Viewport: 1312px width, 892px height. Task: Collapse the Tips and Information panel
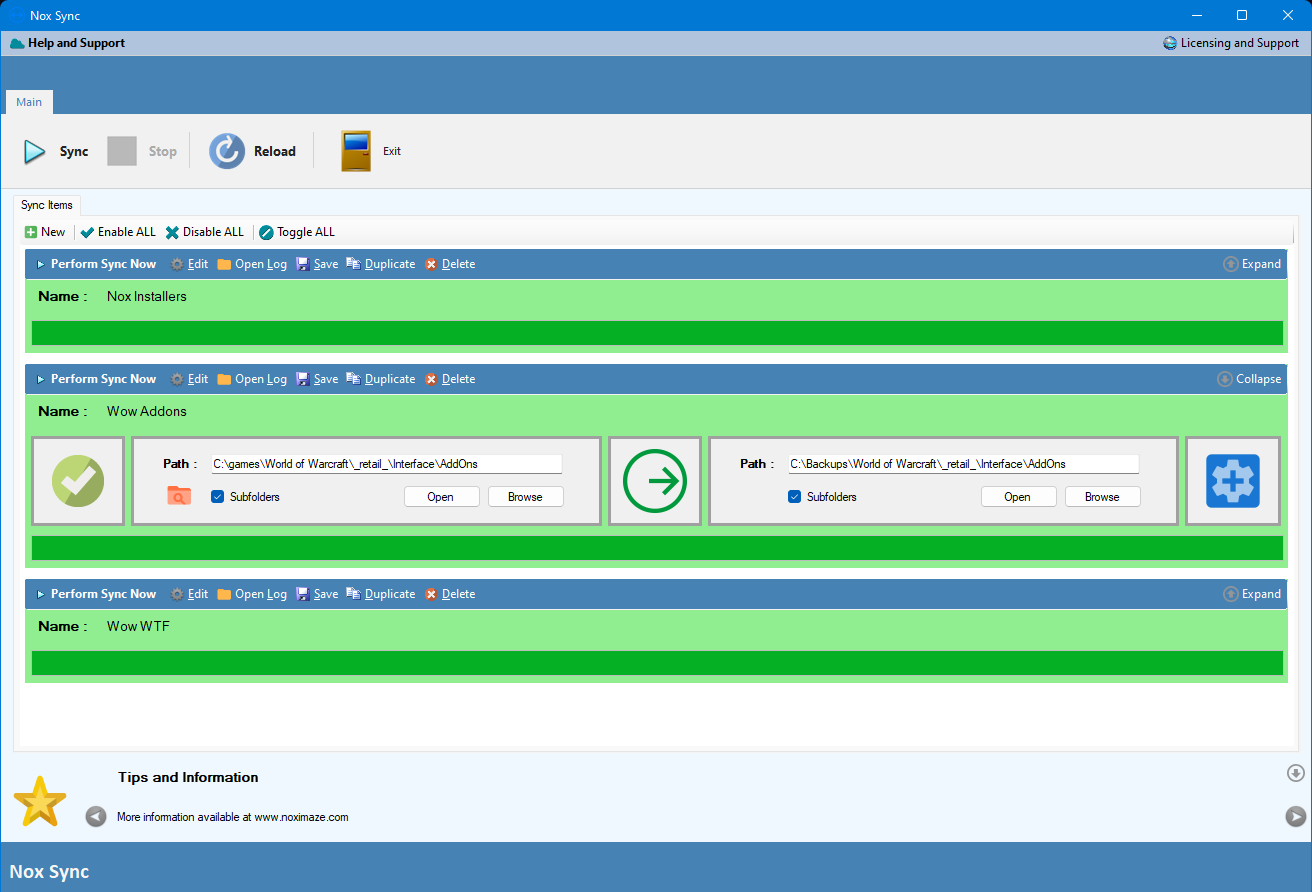click(1296, 773)
